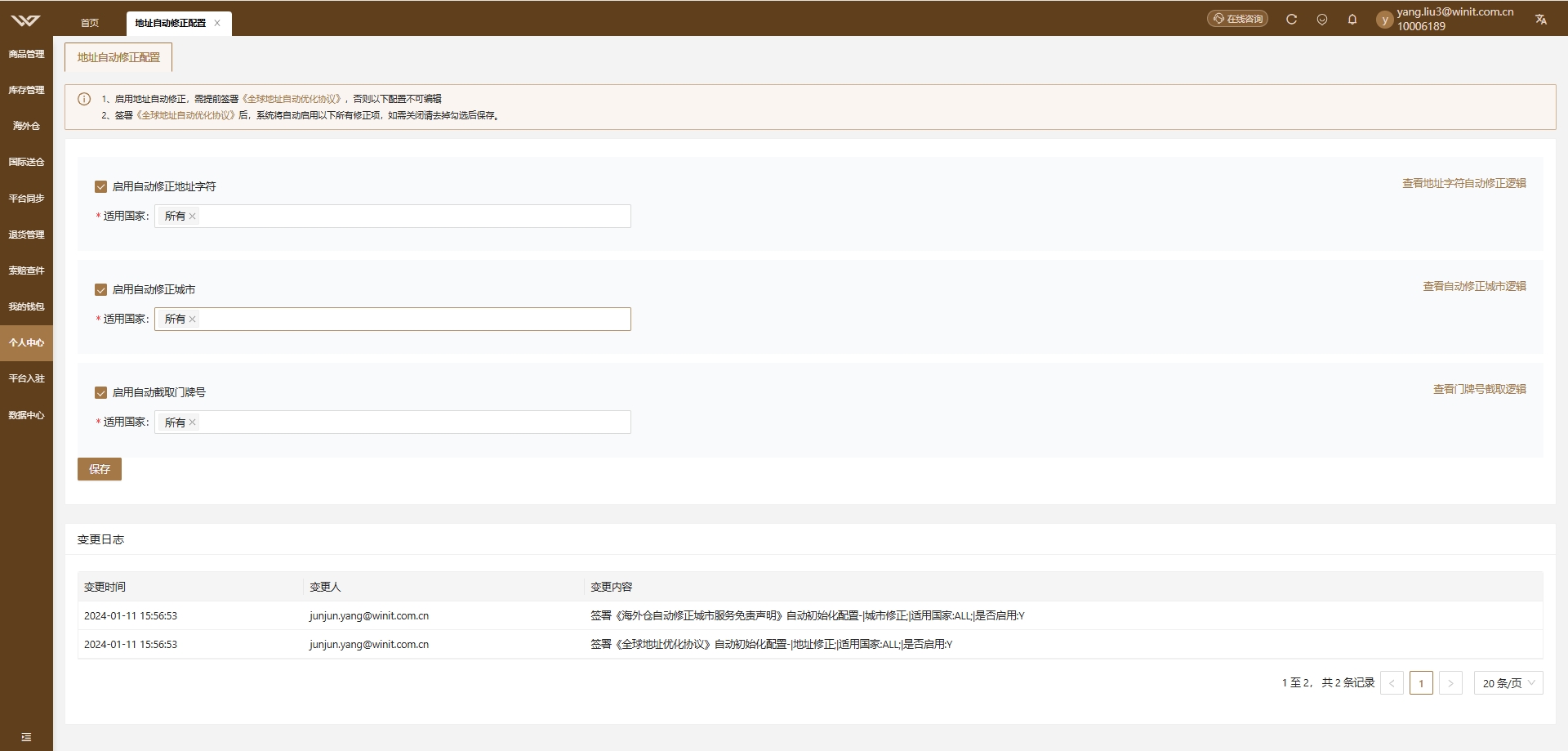Open 商品管理 in the sidebar
Image resolution: width=1568 pixels, height=751 pixels.
coord(26,54)
